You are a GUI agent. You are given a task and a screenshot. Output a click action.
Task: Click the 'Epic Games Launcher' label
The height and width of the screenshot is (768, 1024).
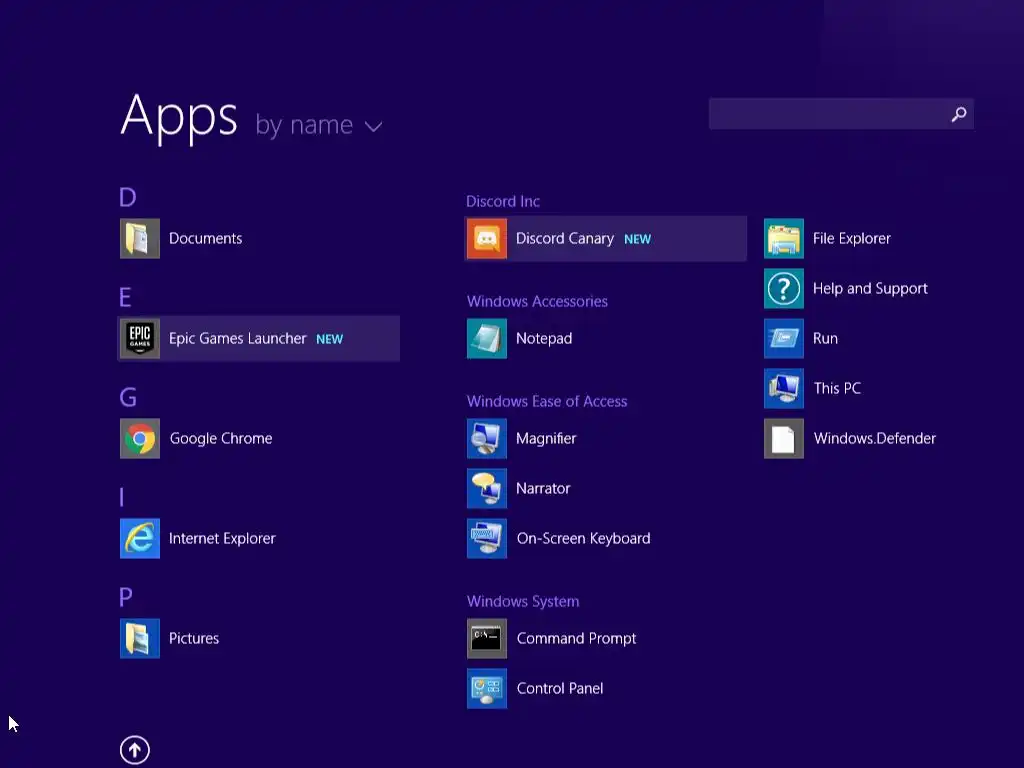click(237, 338)
